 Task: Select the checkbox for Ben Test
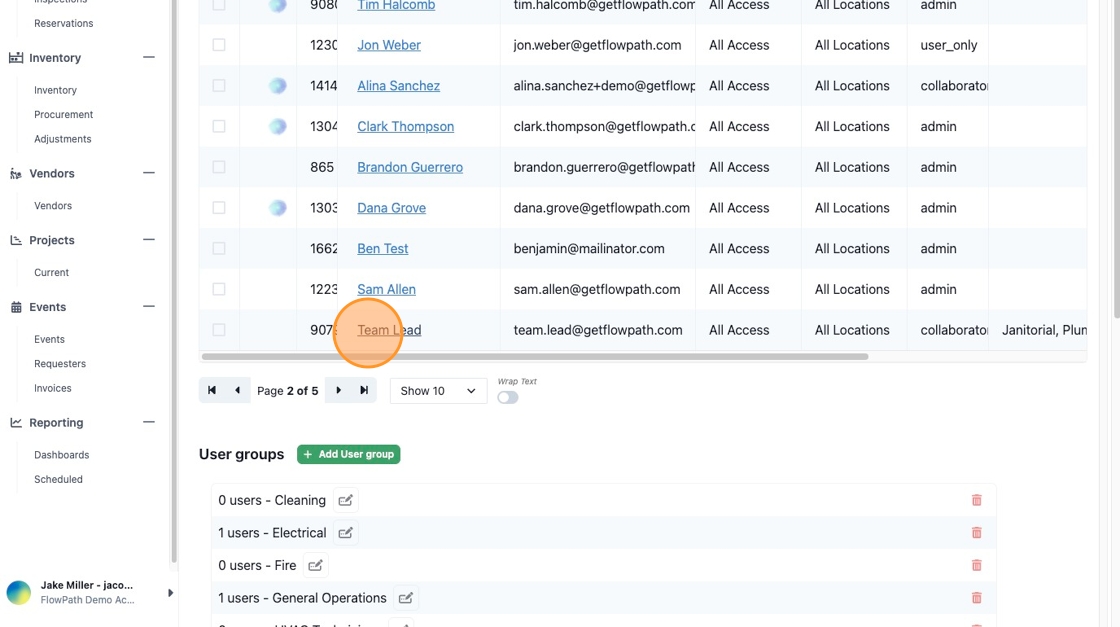(x=219, y=249)
